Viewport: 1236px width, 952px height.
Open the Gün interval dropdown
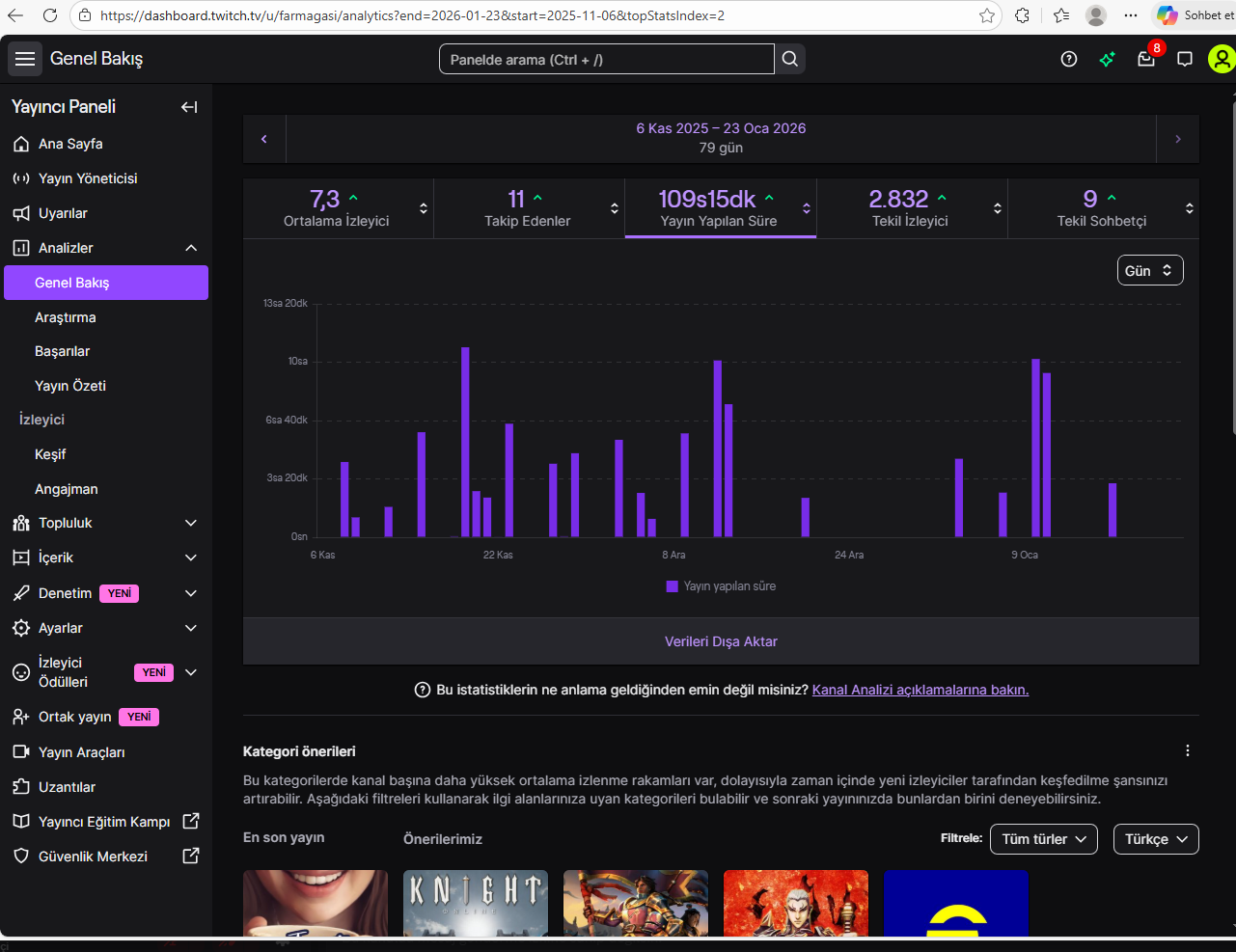pos(1150,270)
